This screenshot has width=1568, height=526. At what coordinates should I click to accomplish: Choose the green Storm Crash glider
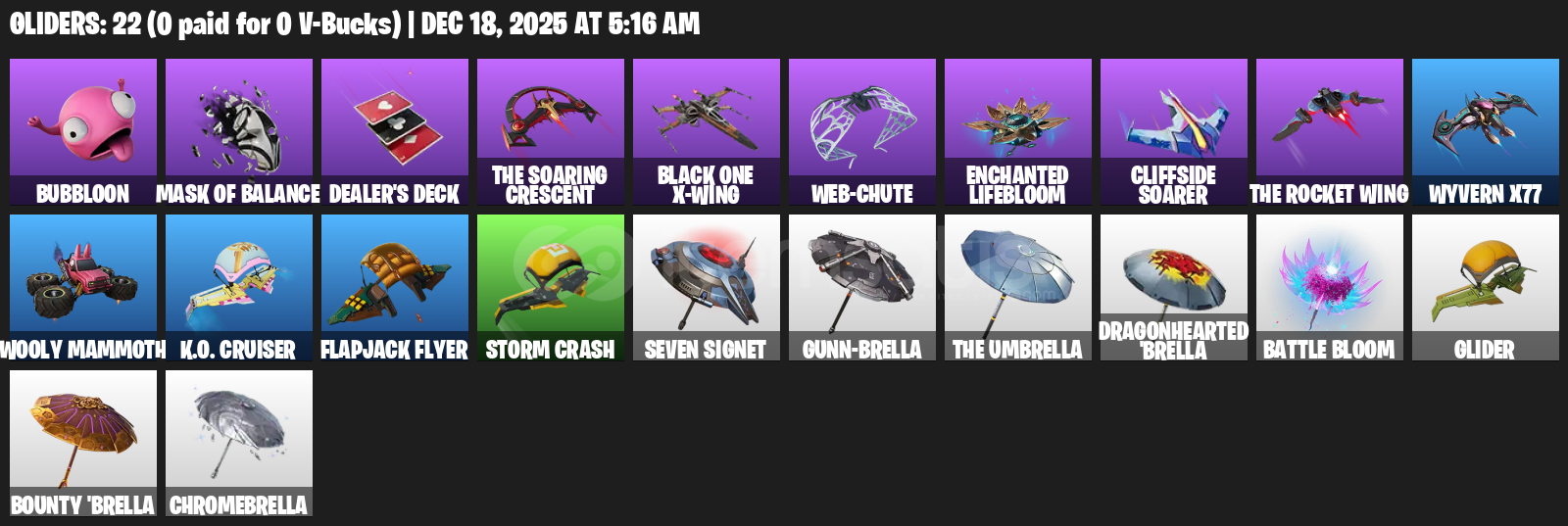[551, 288]
